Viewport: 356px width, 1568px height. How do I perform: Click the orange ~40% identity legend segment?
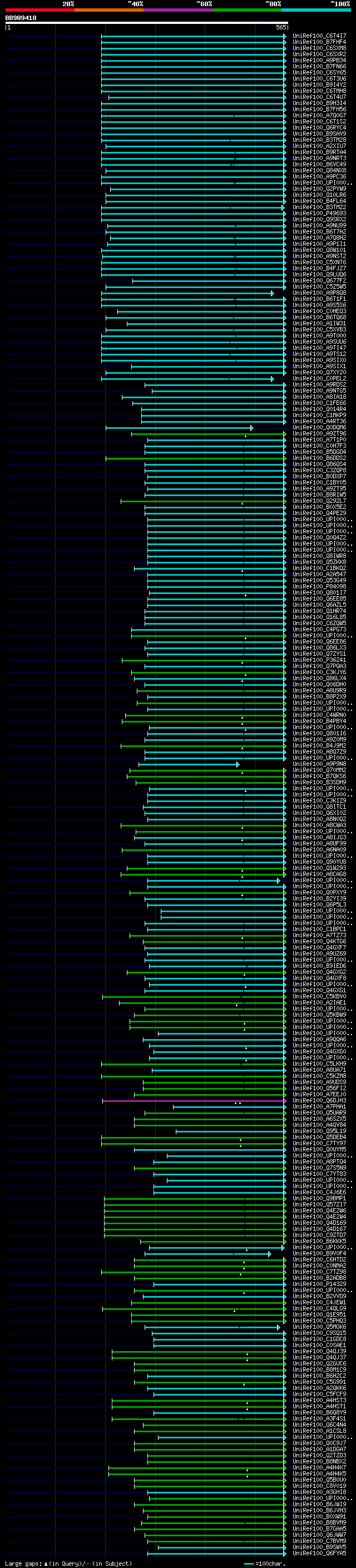point(109,10)
